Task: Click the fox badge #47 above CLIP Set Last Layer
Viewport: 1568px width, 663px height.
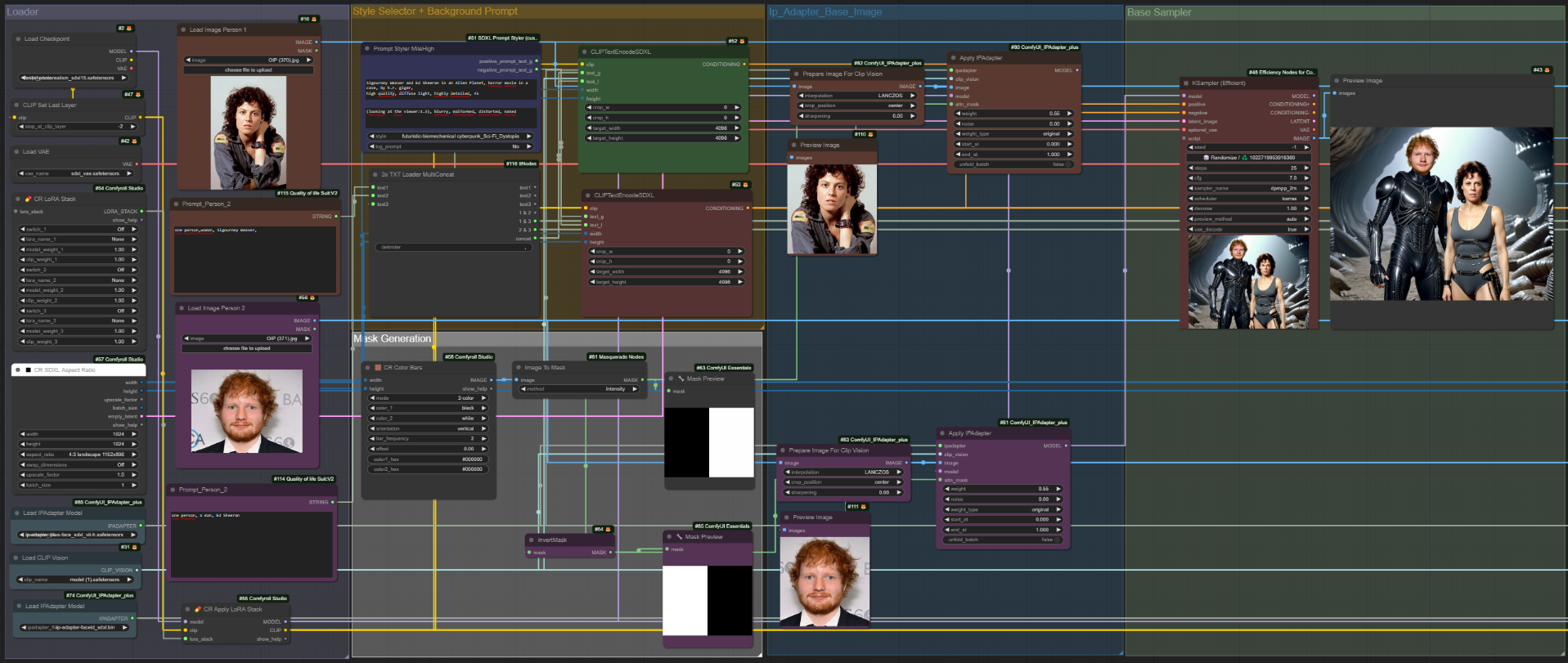Action: 137,95
